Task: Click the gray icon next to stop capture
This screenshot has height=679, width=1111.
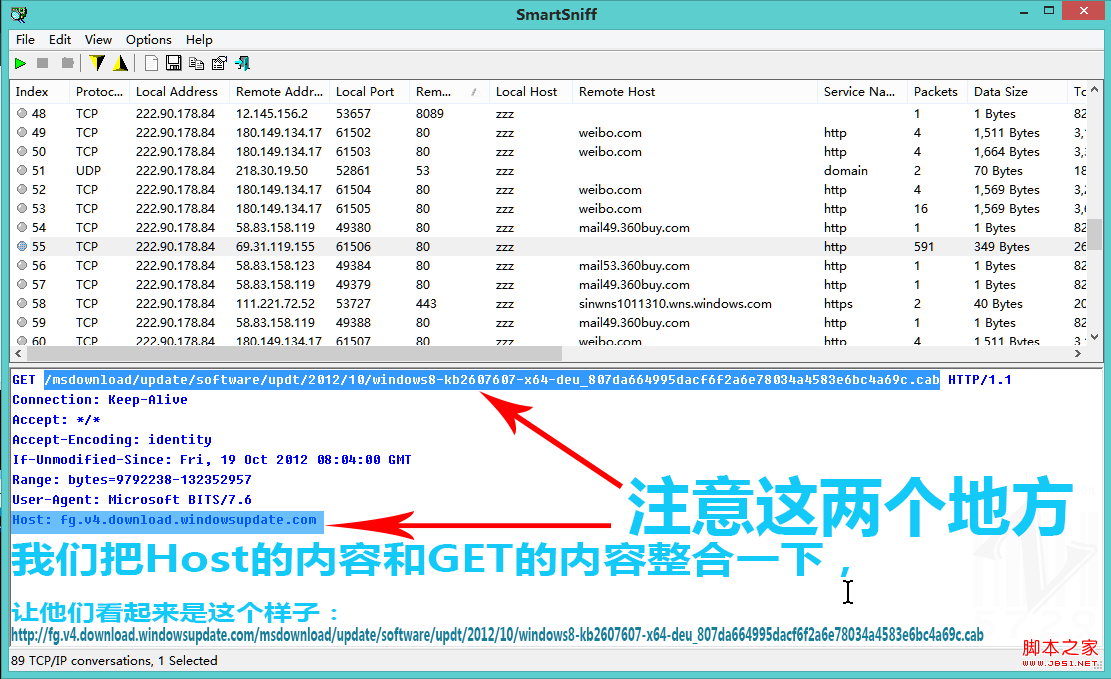Action: point(67,64)
